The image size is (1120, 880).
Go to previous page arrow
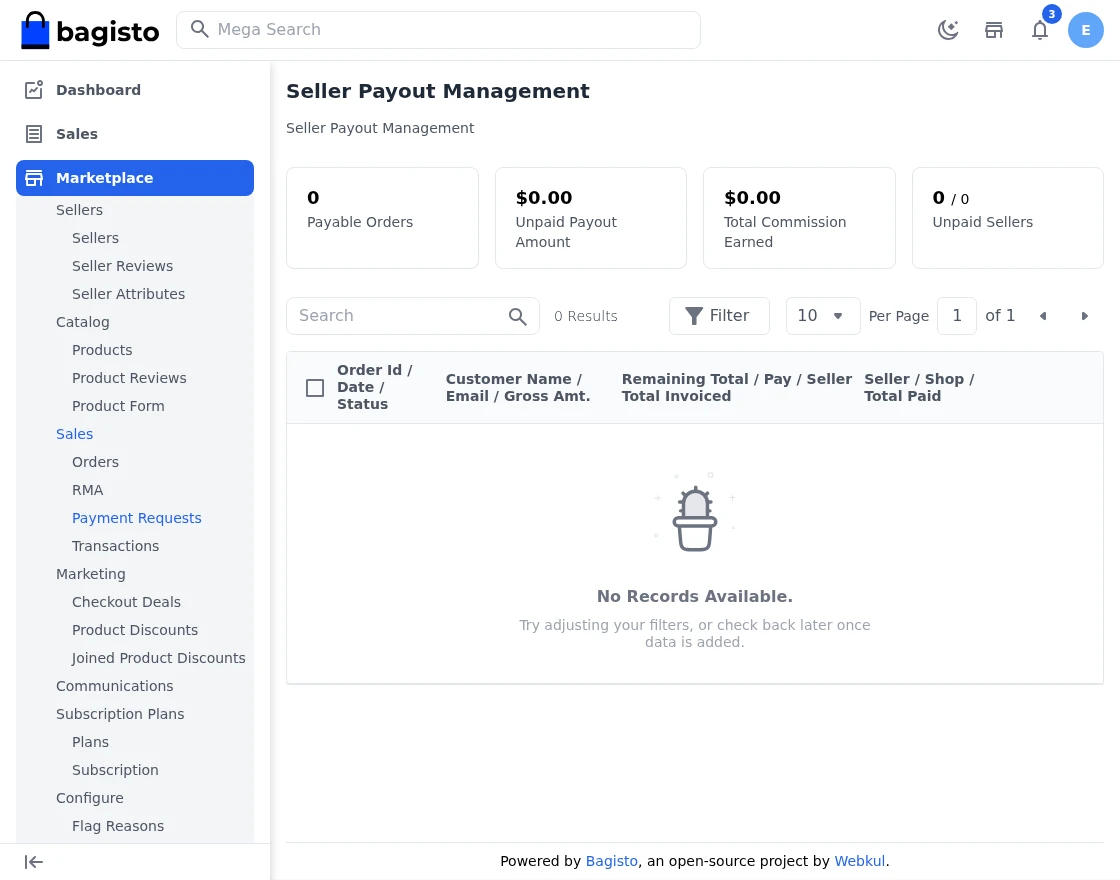tap(1043, 316)
